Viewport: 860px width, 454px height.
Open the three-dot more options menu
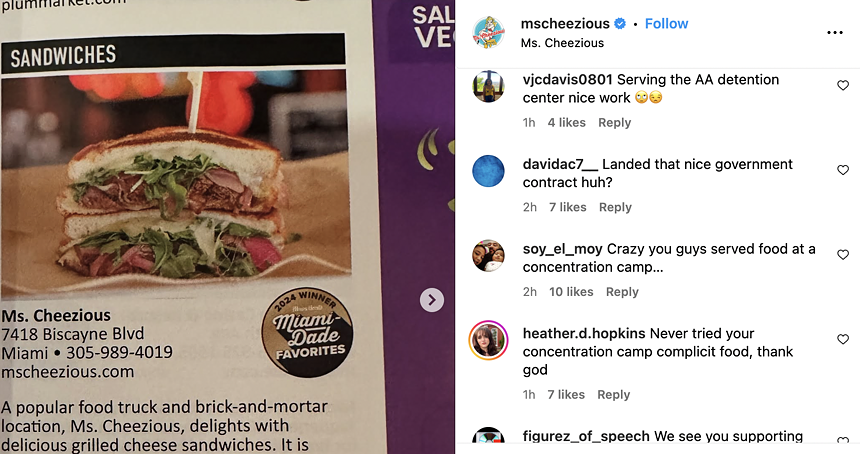pos(834,33)
